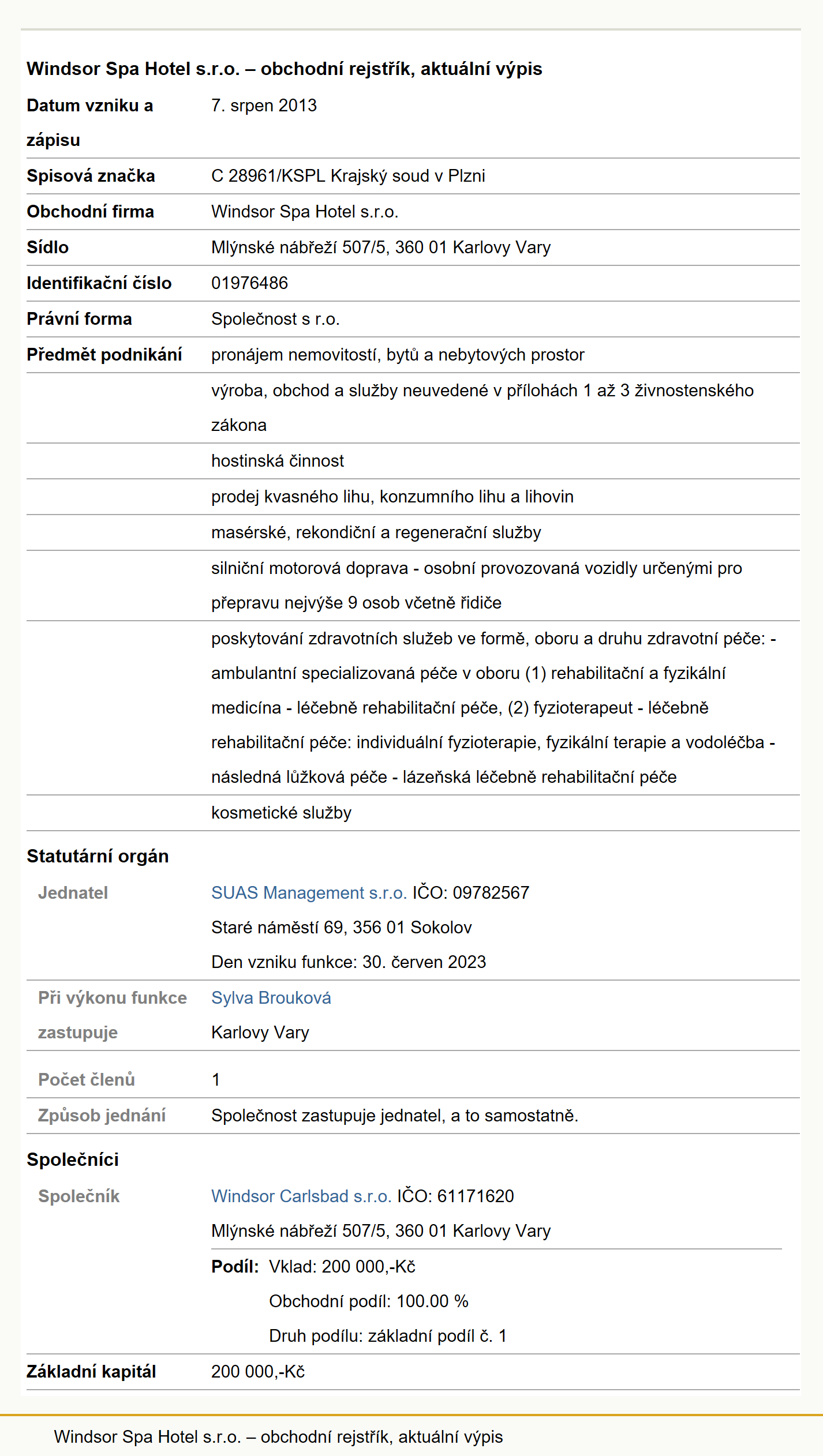This screenshot has height=1456, width=823.
Task: Click the Způsob jednání description text
Action: (395, 1115)
